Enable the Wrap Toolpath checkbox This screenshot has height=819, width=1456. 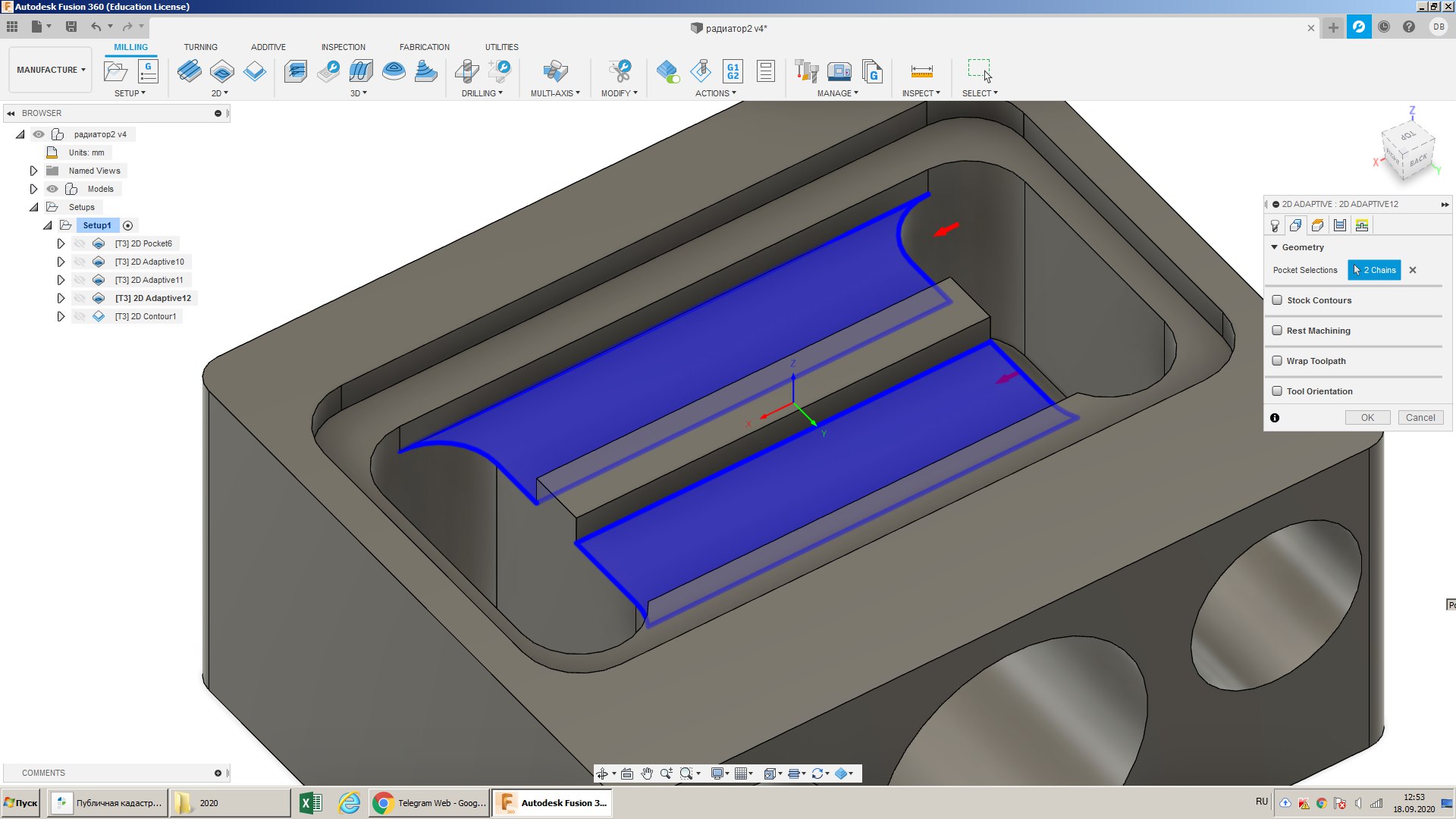point(1277,361)
